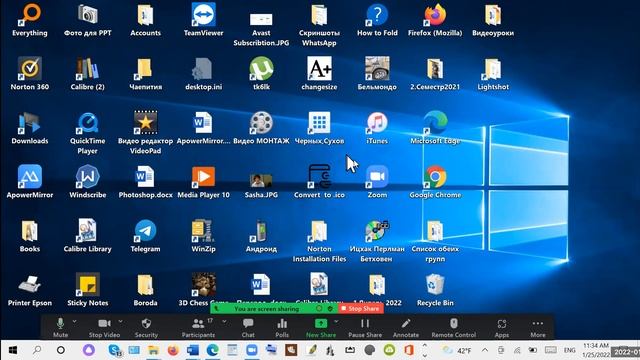
Task: Show the Participants panel
Action: (198, 327)
